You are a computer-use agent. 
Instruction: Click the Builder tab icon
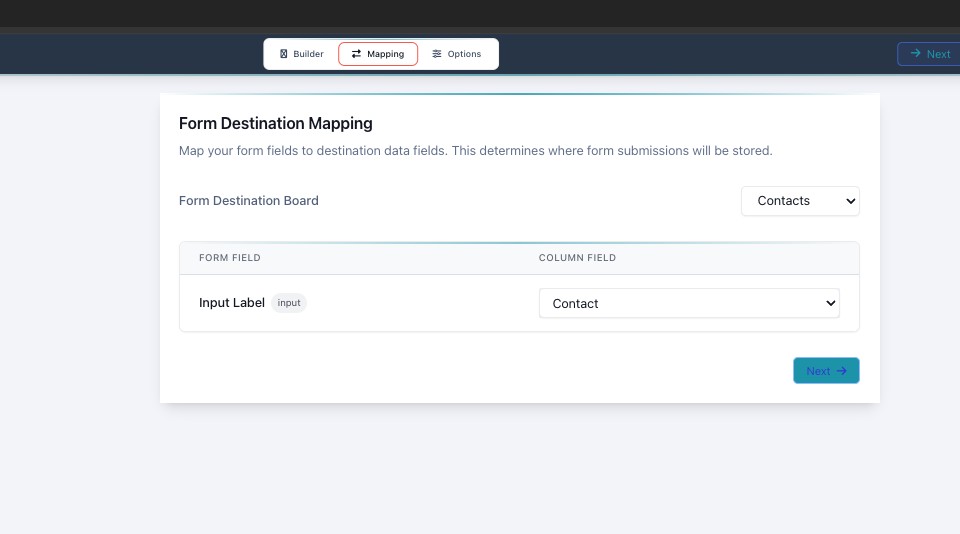[x=283, y=54]
